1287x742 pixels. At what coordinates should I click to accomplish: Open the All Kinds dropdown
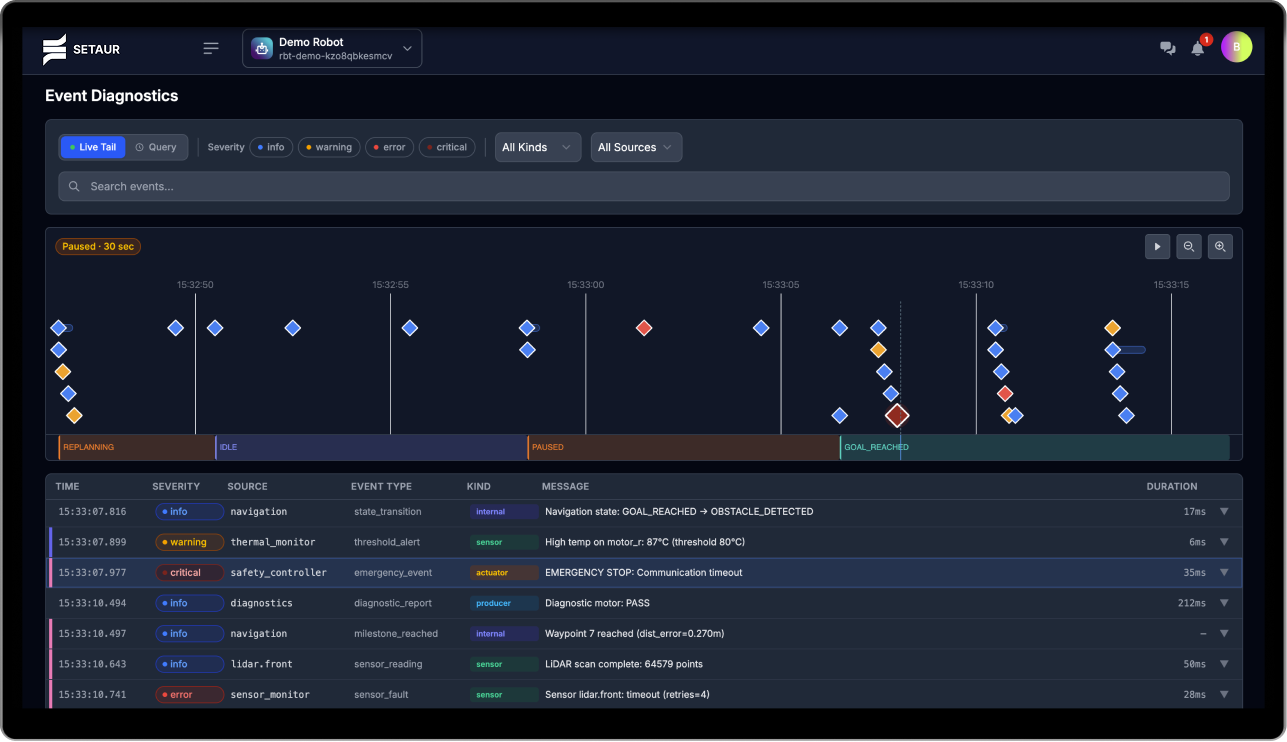538,147
